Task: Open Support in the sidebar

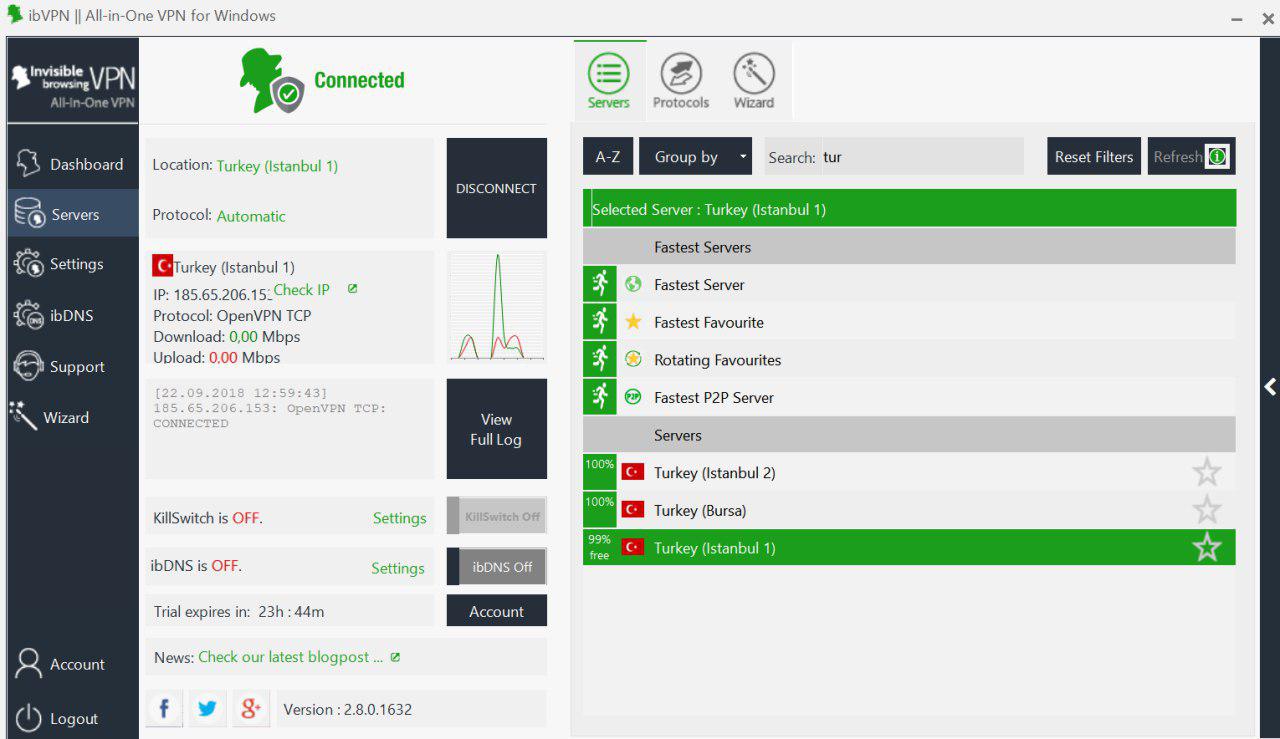Action: click(72, 366)
